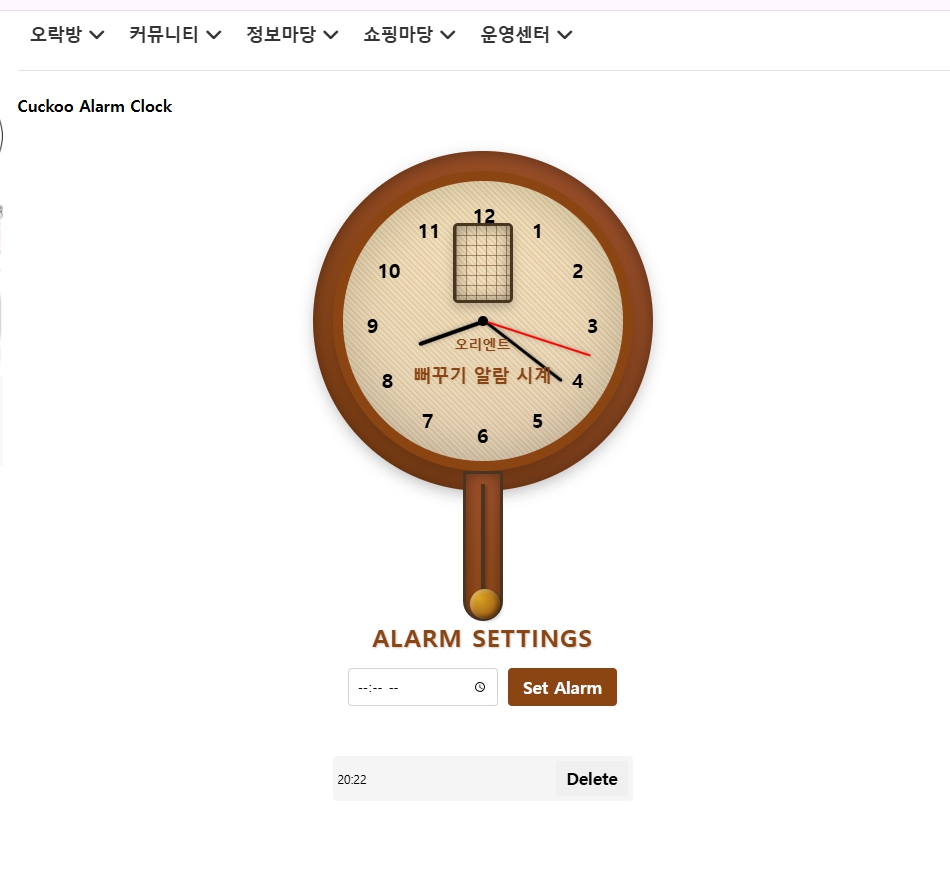
Task: Click the number 3 on clock face
Action: point(593,326)
